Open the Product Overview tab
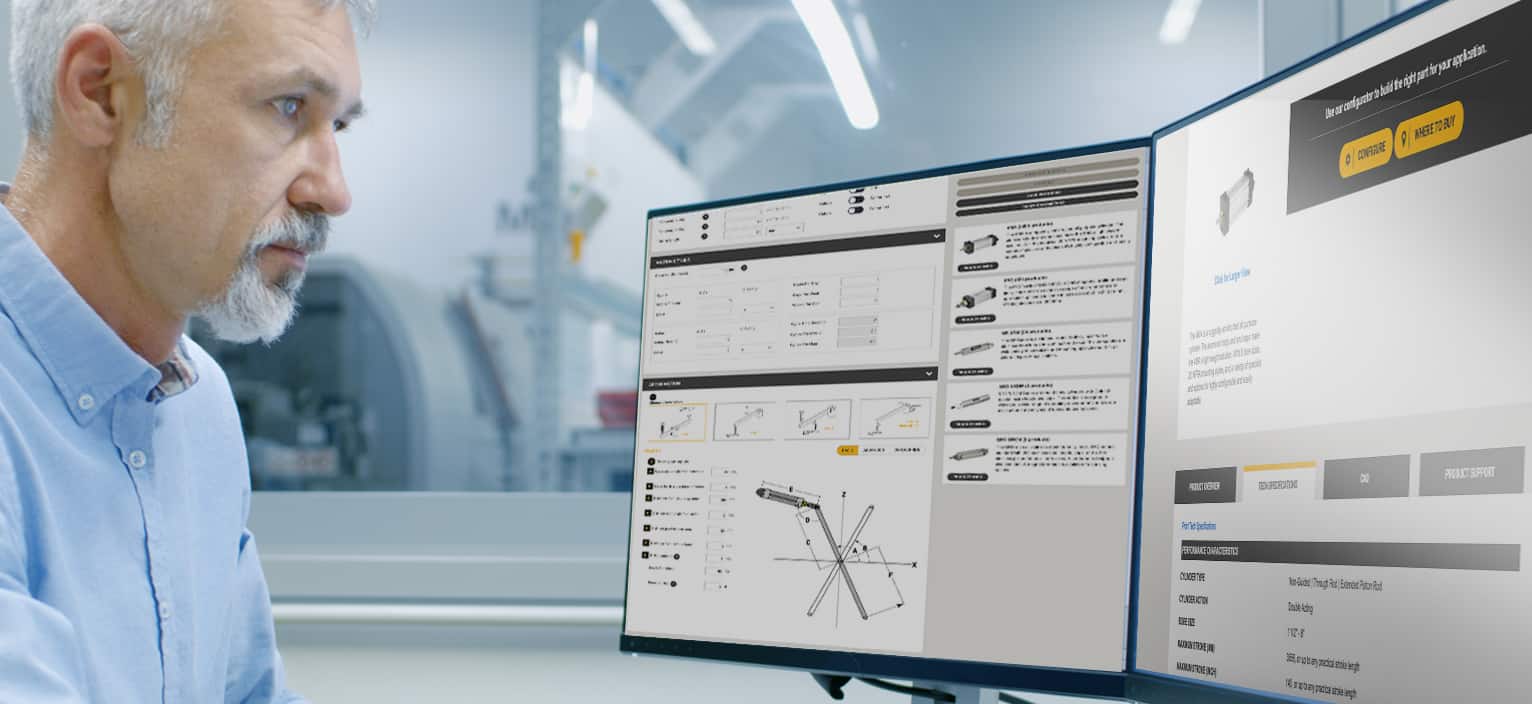1532x704 pixels. click(1204, 485)
